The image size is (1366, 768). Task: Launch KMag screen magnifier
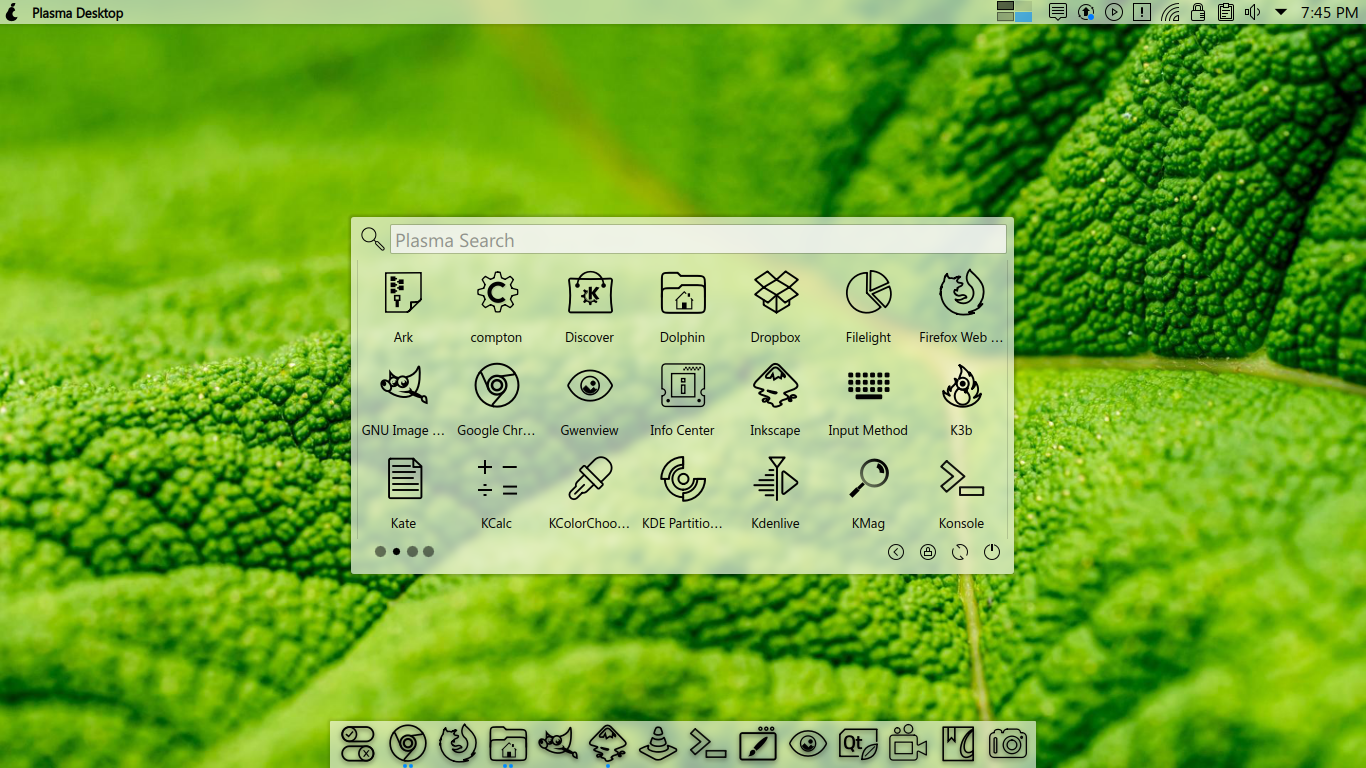click(x=868, y=493)
